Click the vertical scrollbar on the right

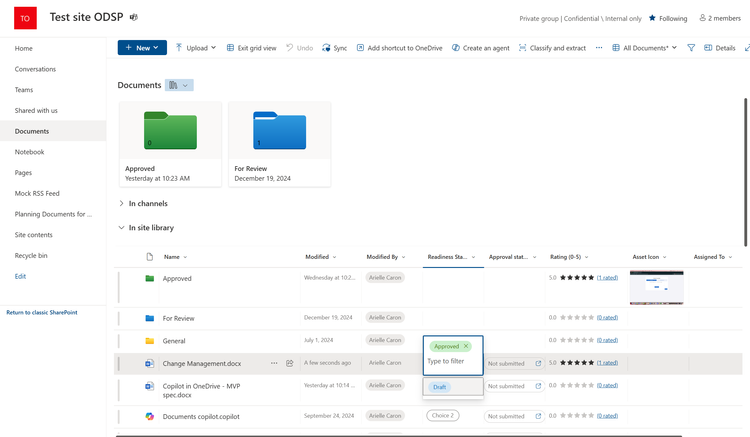[x=745, y=172]
